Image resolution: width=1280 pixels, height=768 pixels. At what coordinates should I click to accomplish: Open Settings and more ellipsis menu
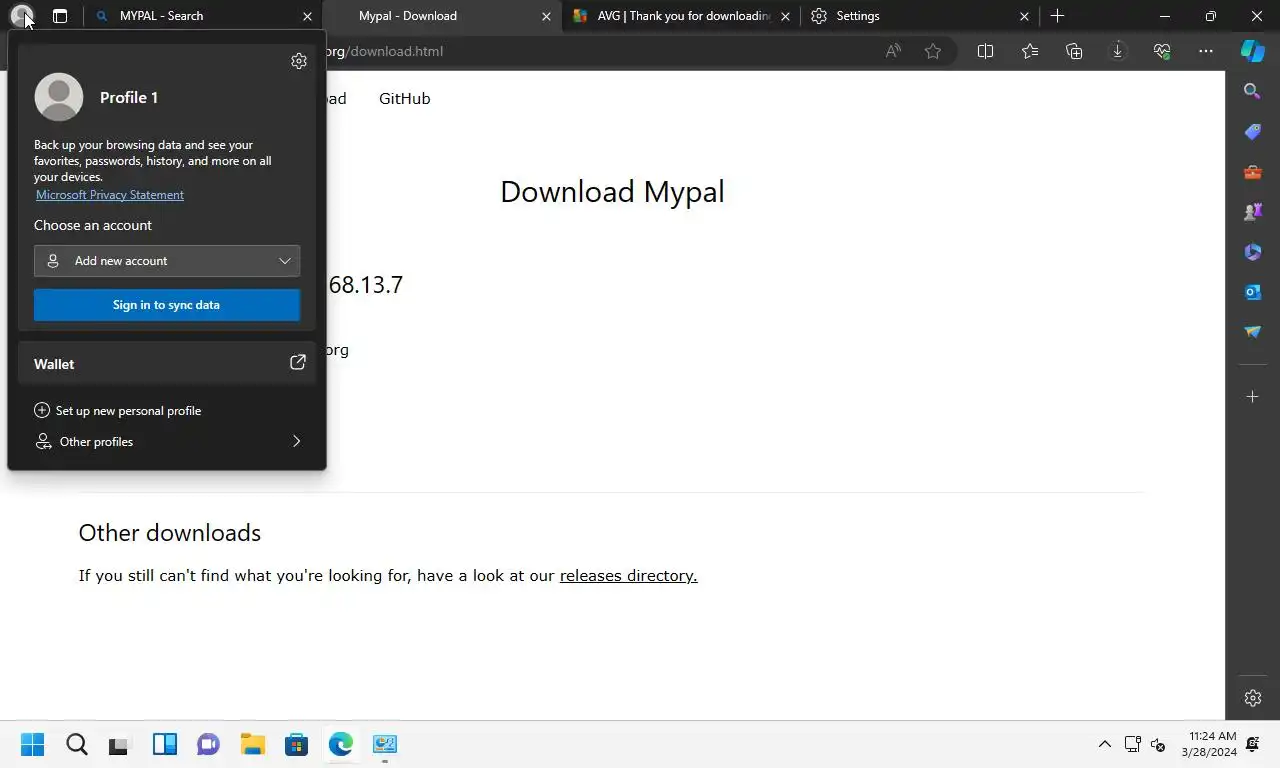[x=1206, y=51]
